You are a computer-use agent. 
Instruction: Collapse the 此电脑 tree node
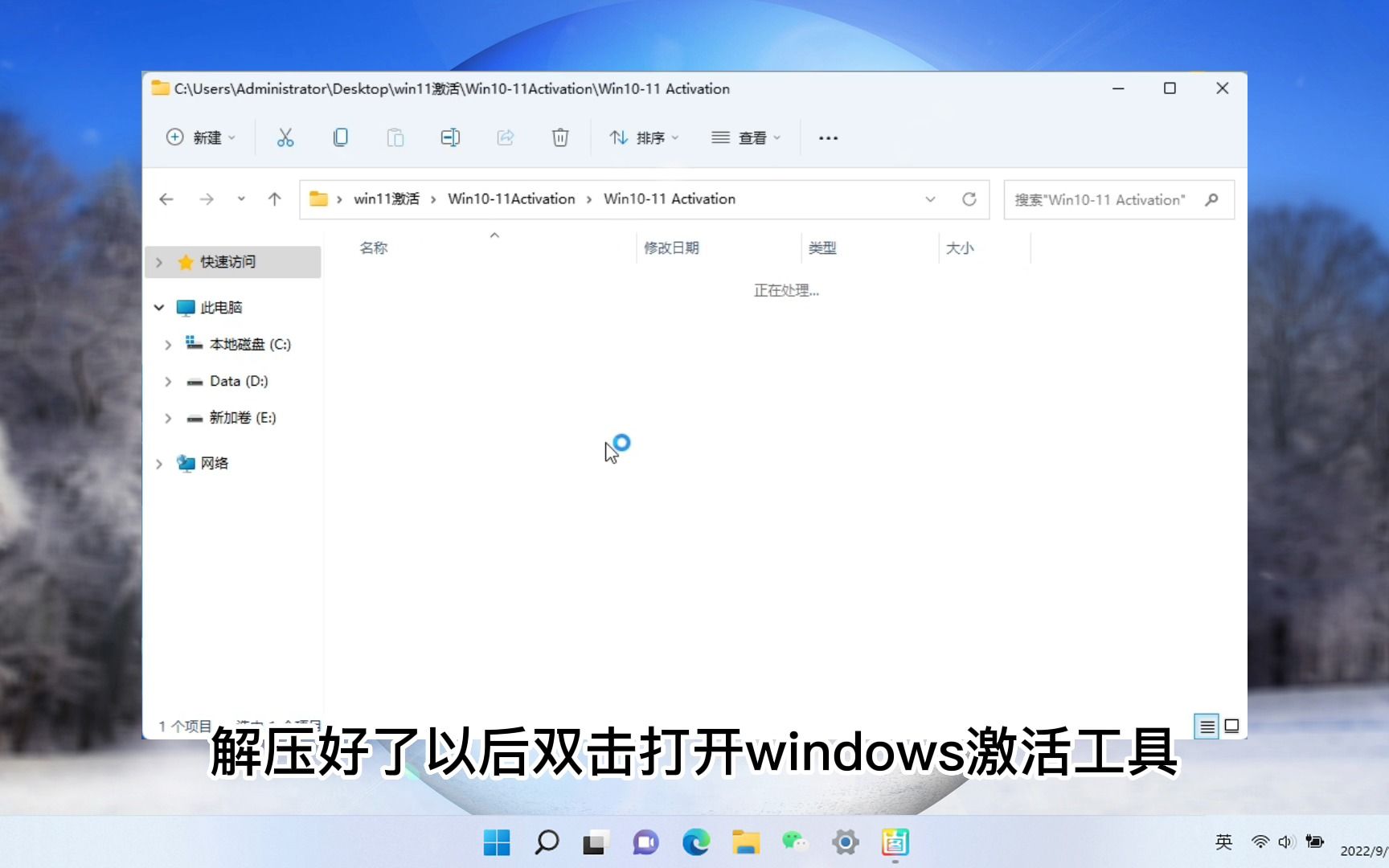pos(159,308)
